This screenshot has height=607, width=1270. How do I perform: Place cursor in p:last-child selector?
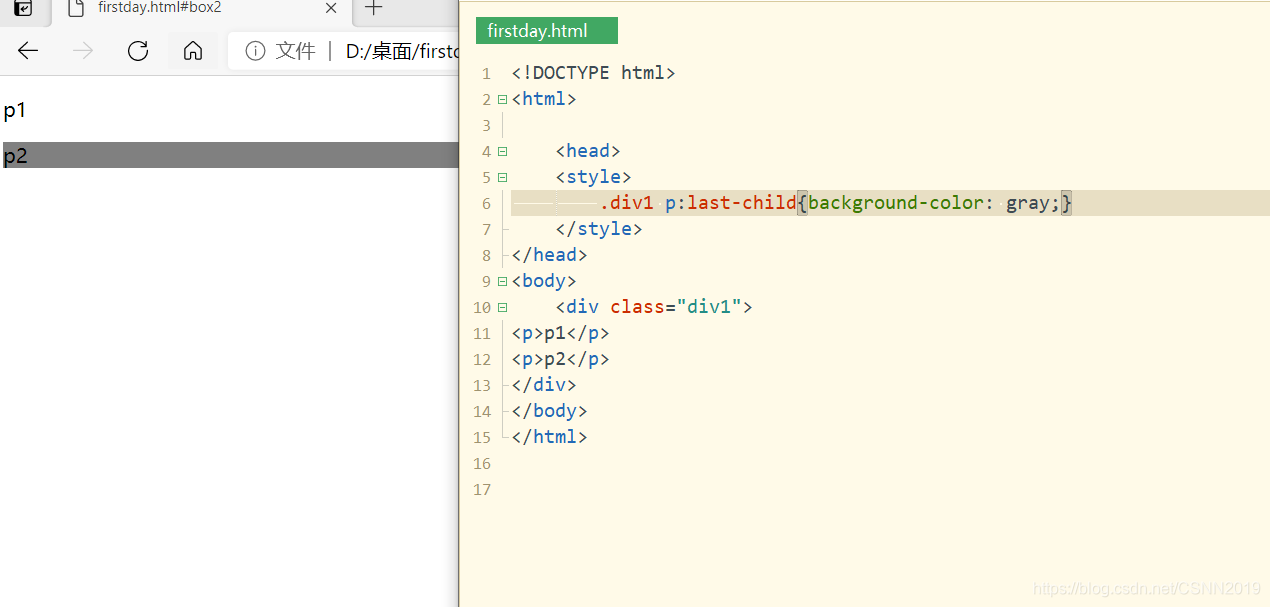click(x=731, y=203)
